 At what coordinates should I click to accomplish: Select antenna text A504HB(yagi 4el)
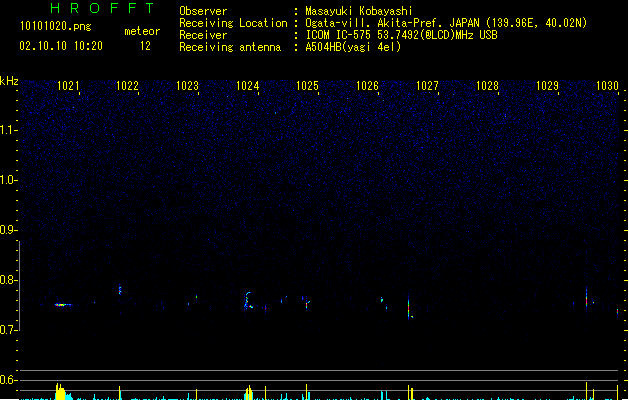tap(353, 47)
